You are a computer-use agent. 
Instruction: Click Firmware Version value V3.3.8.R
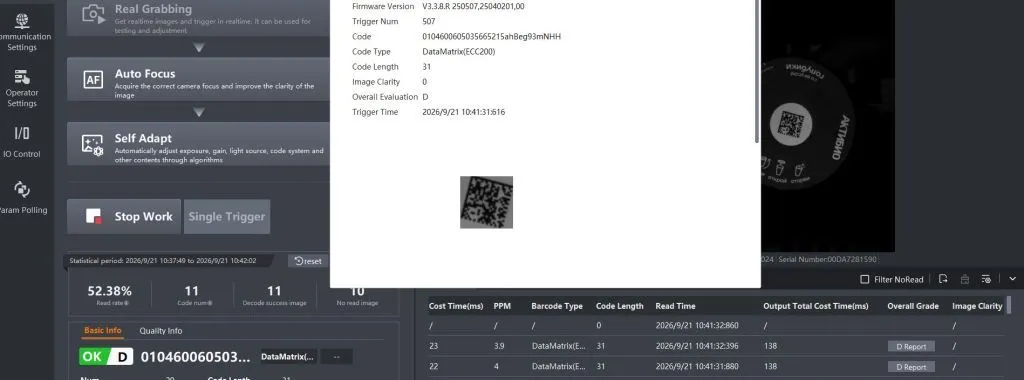[x=473, y=7]
